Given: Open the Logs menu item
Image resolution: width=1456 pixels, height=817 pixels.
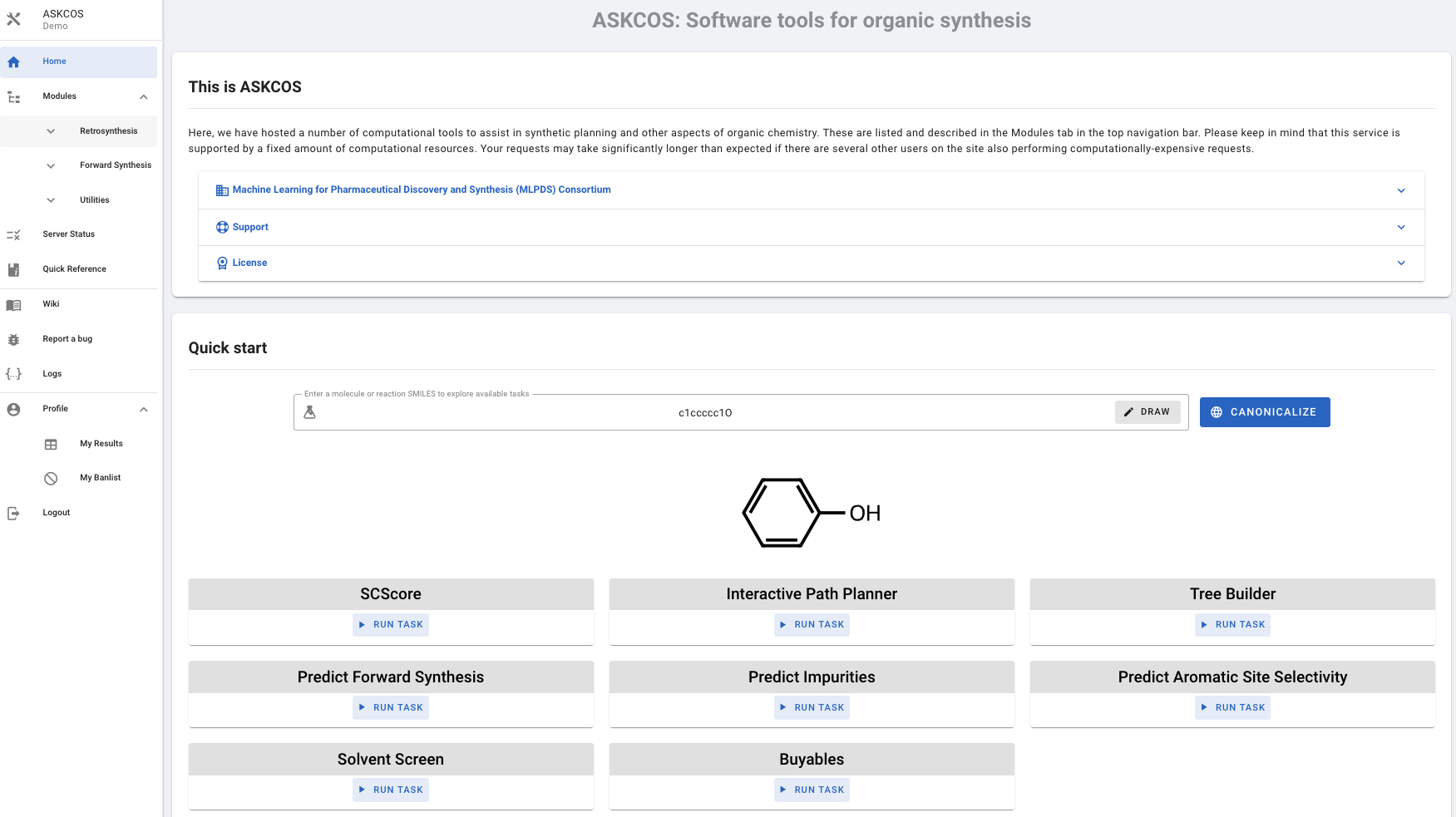Looking at the screenshot, I should point(79,374).
